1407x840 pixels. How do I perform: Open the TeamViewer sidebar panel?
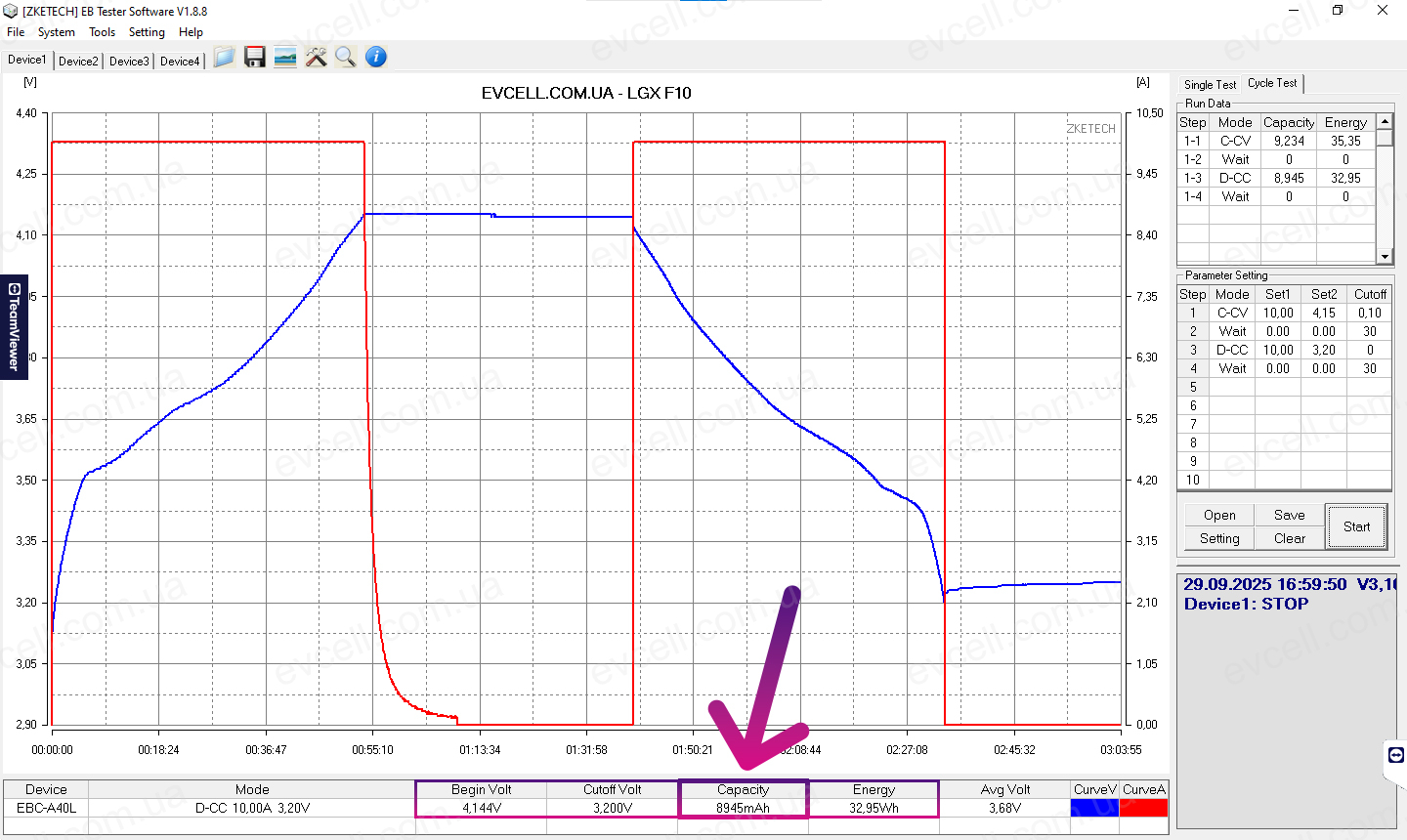tap(13, 327)
